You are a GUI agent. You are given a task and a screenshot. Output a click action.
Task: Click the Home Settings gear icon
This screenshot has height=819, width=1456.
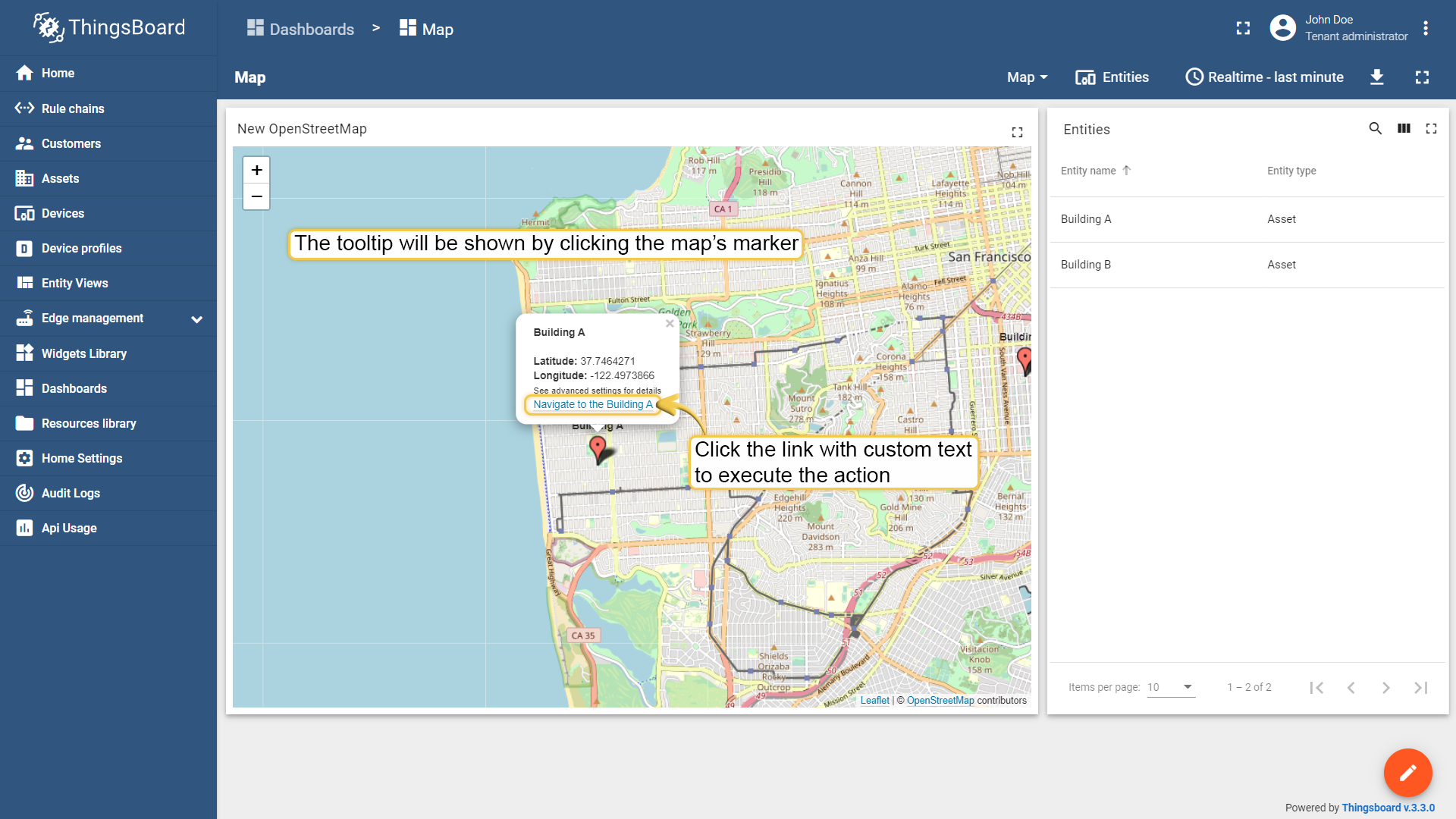pyautogui.click(x=24, y=458)
